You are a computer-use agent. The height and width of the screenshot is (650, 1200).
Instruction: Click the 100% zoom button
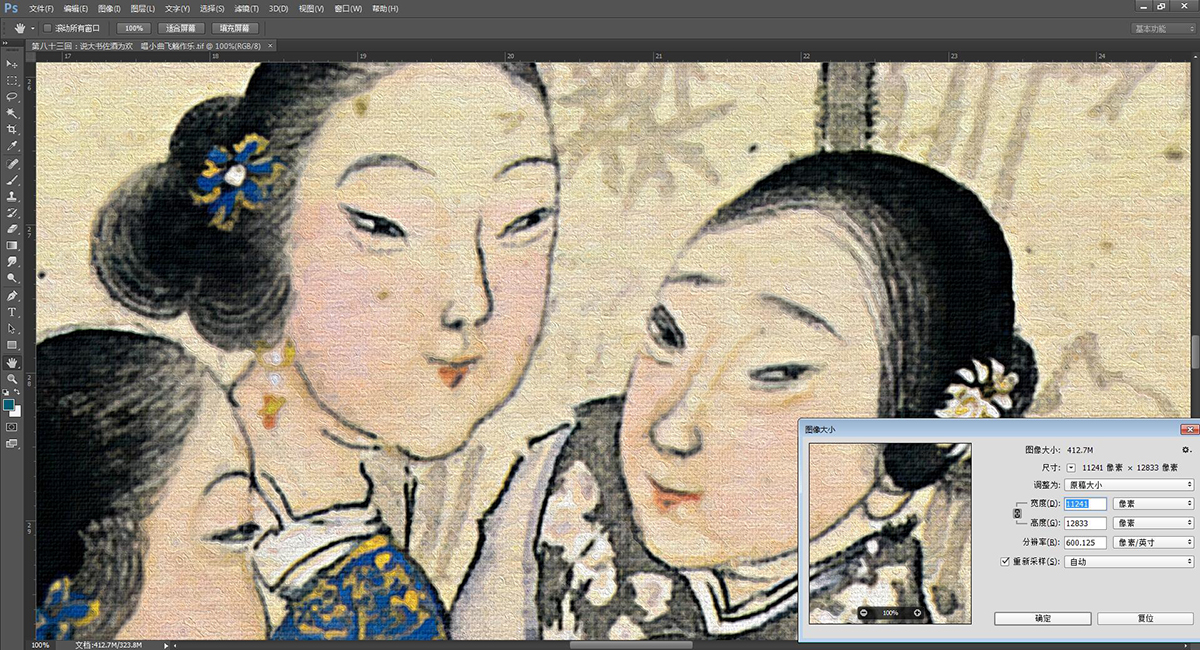pos(136,28)
